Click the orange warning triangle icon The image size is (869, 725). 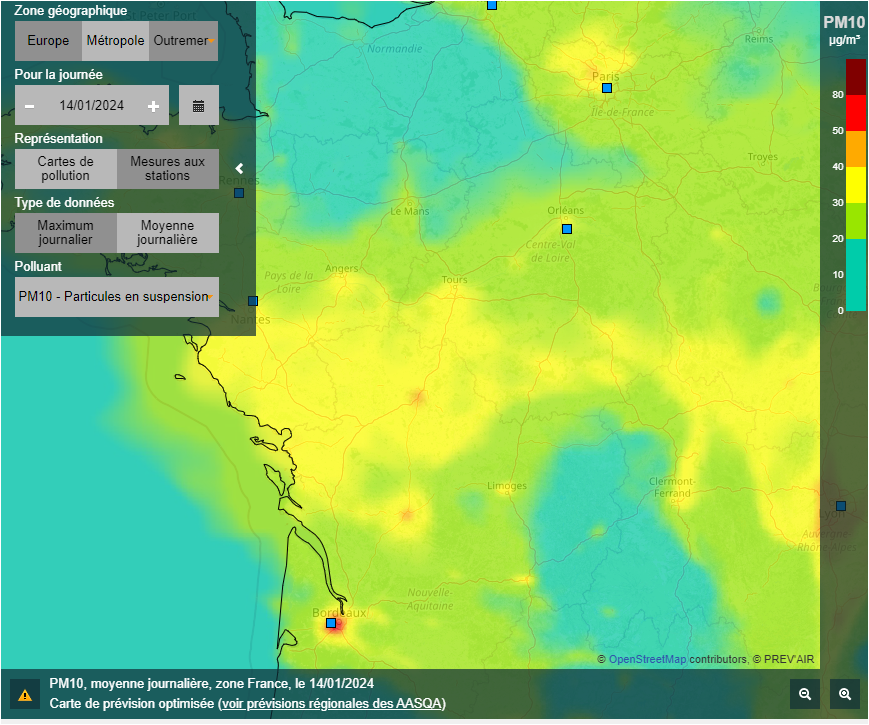25,695
